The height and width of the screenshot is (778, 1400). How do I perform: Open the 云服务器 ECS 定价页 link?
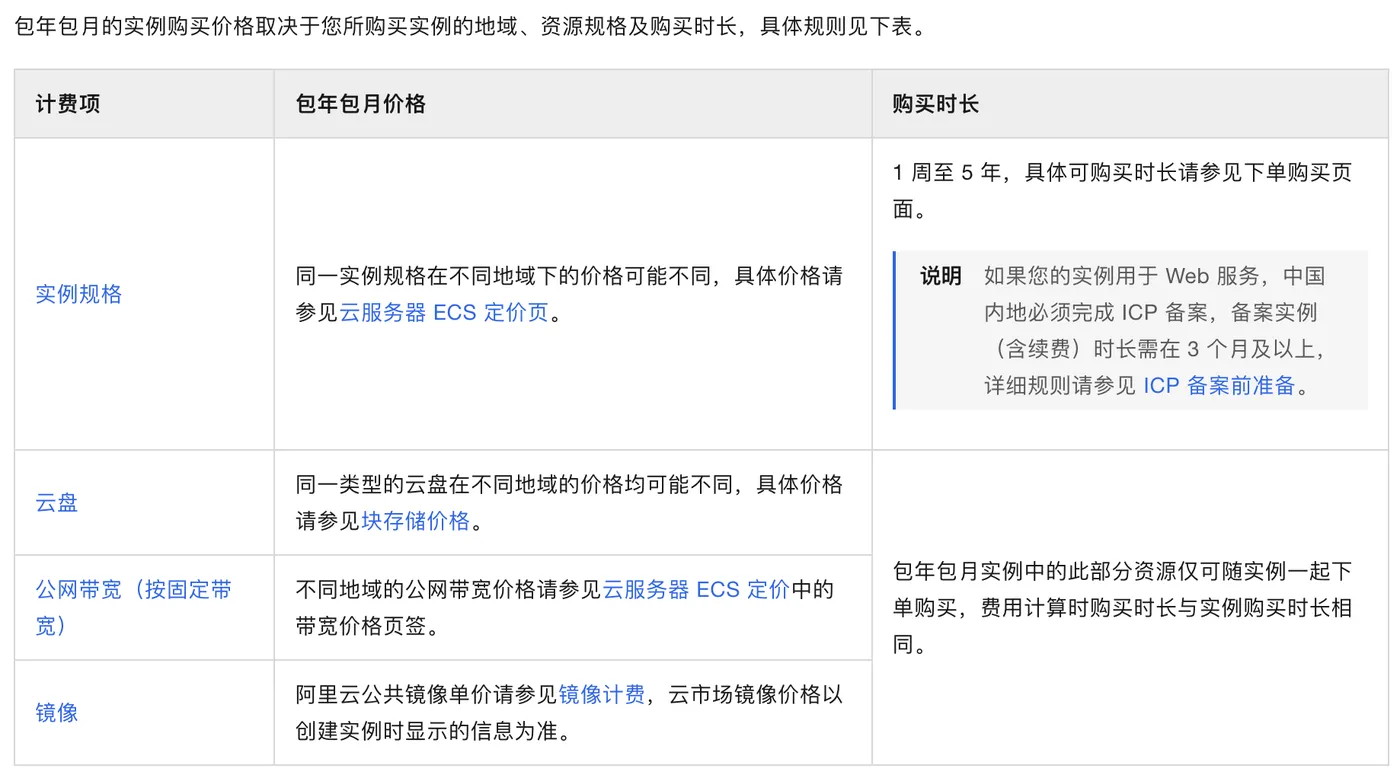pyautogui.click(x=443, y=312)
